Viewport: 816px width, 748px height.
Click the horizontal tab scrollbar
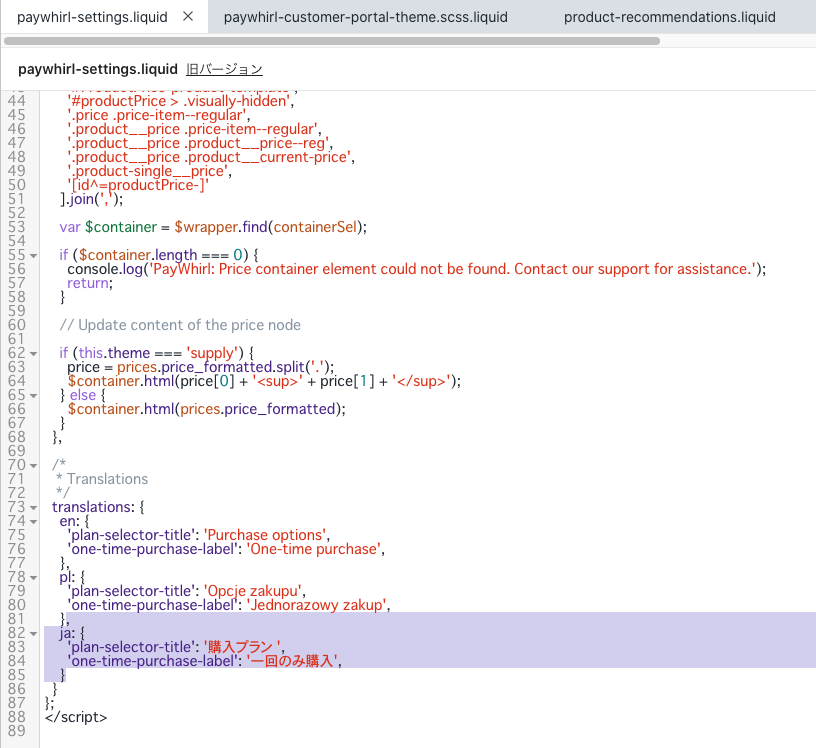pos(332,41)
